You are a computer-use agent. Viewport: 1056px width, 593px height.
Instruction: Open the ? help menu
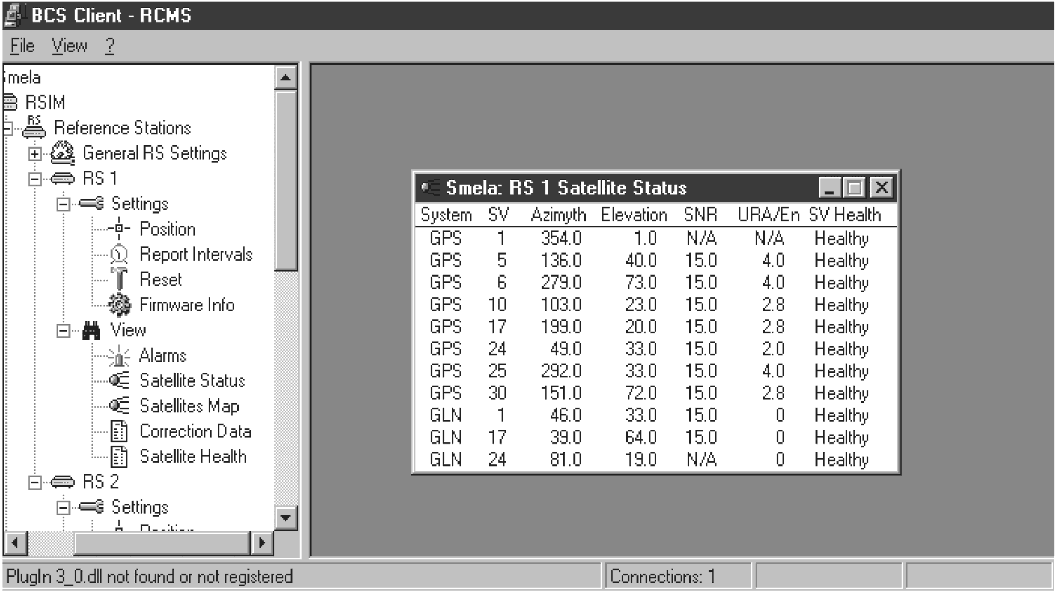click(110, 46)
